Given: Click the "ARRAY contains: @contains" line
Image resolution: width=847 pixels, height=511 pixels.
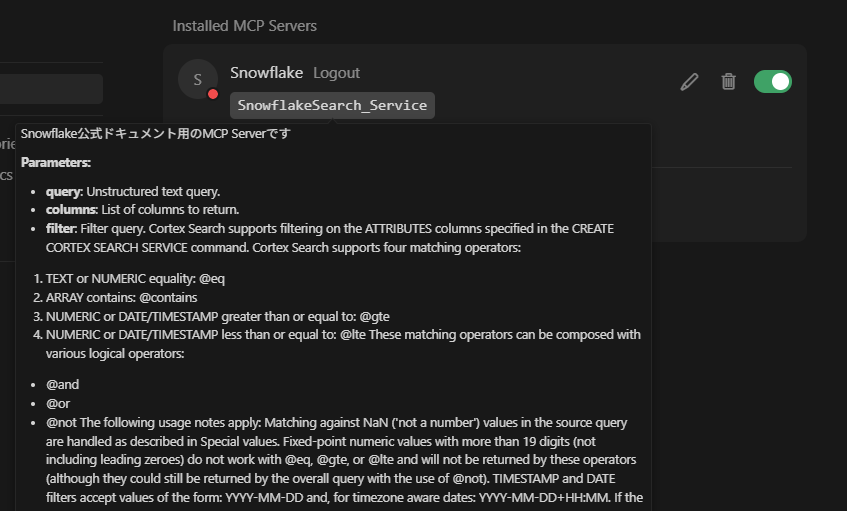Looking at the screenshot, I should pyautogui.click(x=121, y=297).
